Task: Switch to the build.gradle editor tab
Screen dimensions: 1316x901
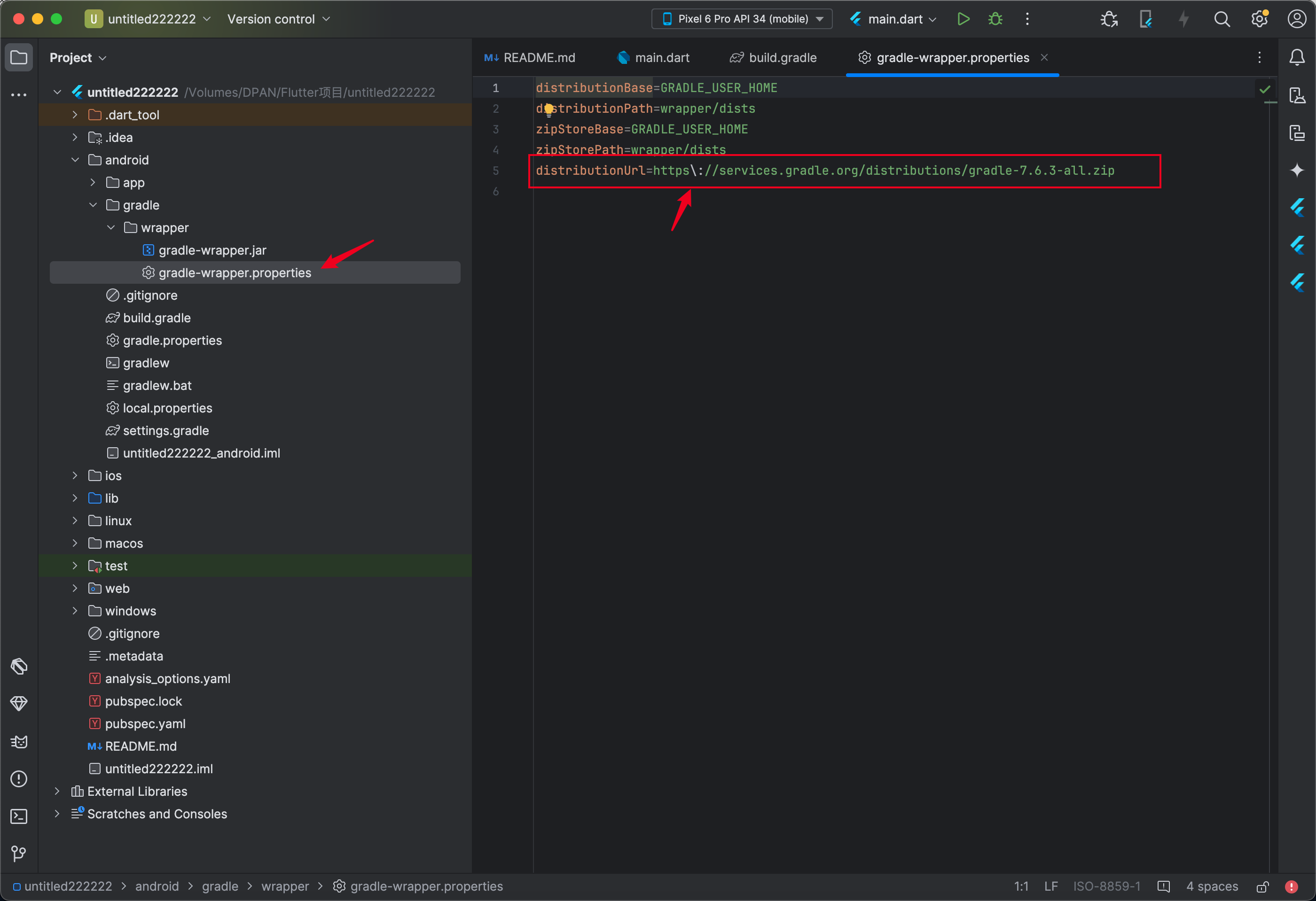Action: coord(774,57)
